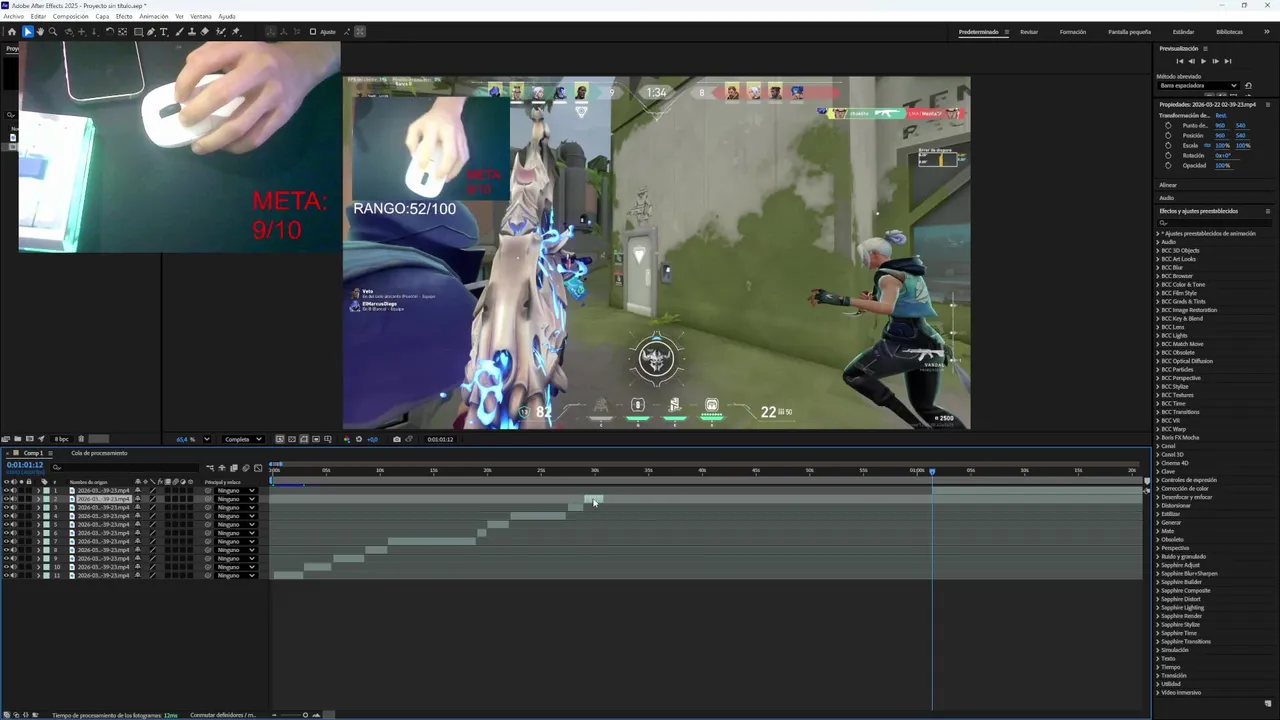
Task: Select the Rectangle shape tool
Action: 138,32
